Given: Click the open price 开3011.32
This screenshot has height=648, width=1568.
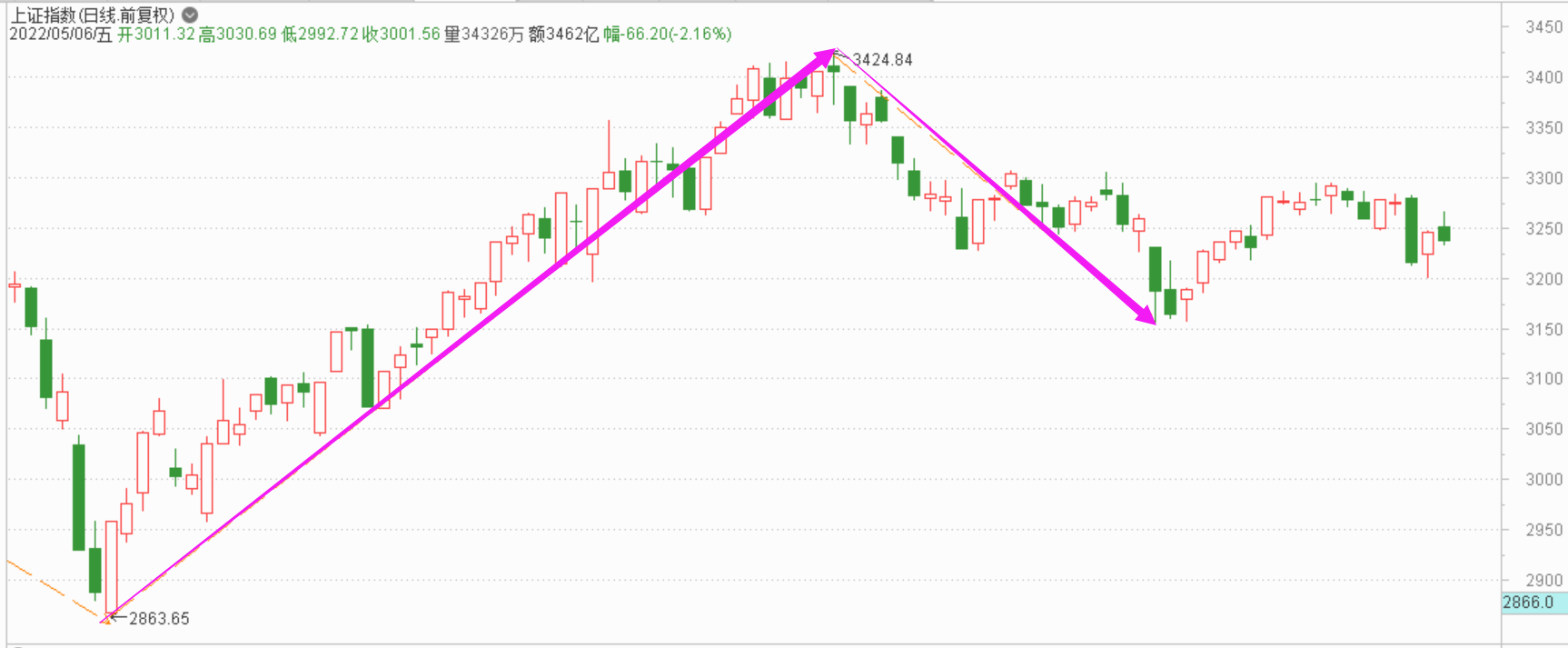Looking at the screenshot, I should (156, 35).
